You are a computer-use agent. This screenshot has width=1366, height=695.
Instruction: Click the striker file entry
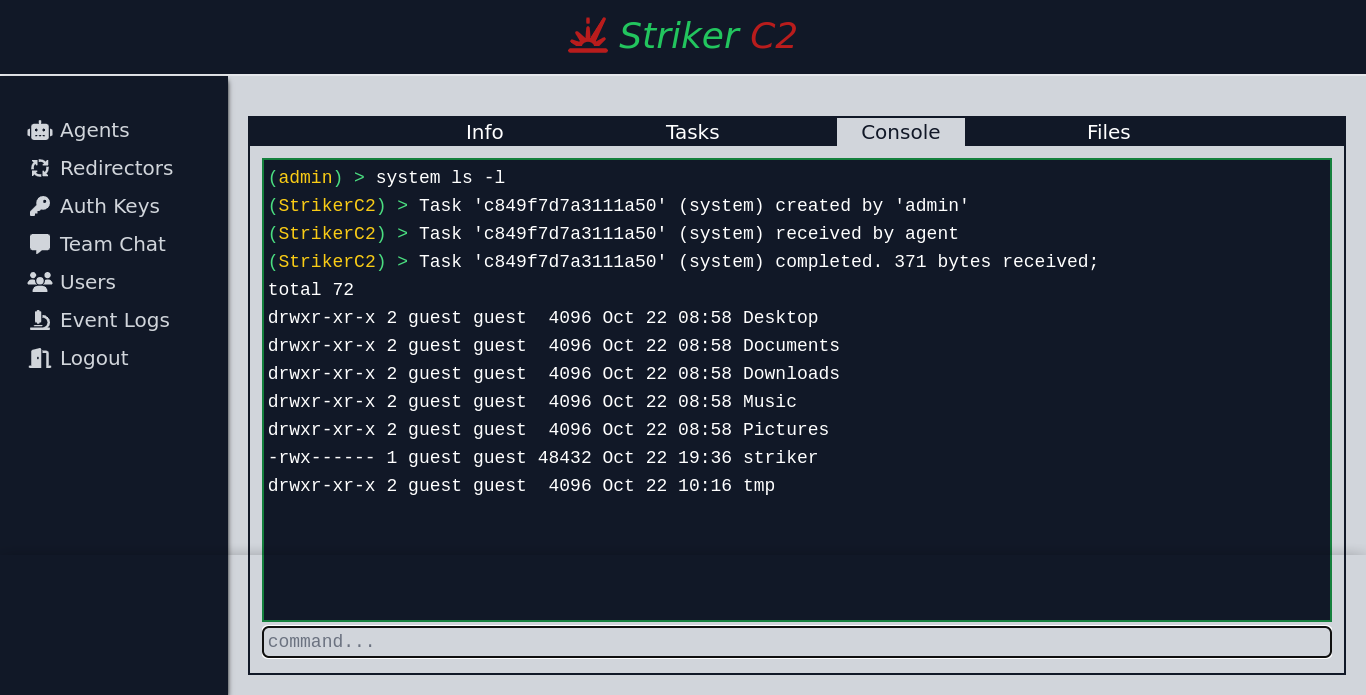pyautogui.click(x=543, y=458)
